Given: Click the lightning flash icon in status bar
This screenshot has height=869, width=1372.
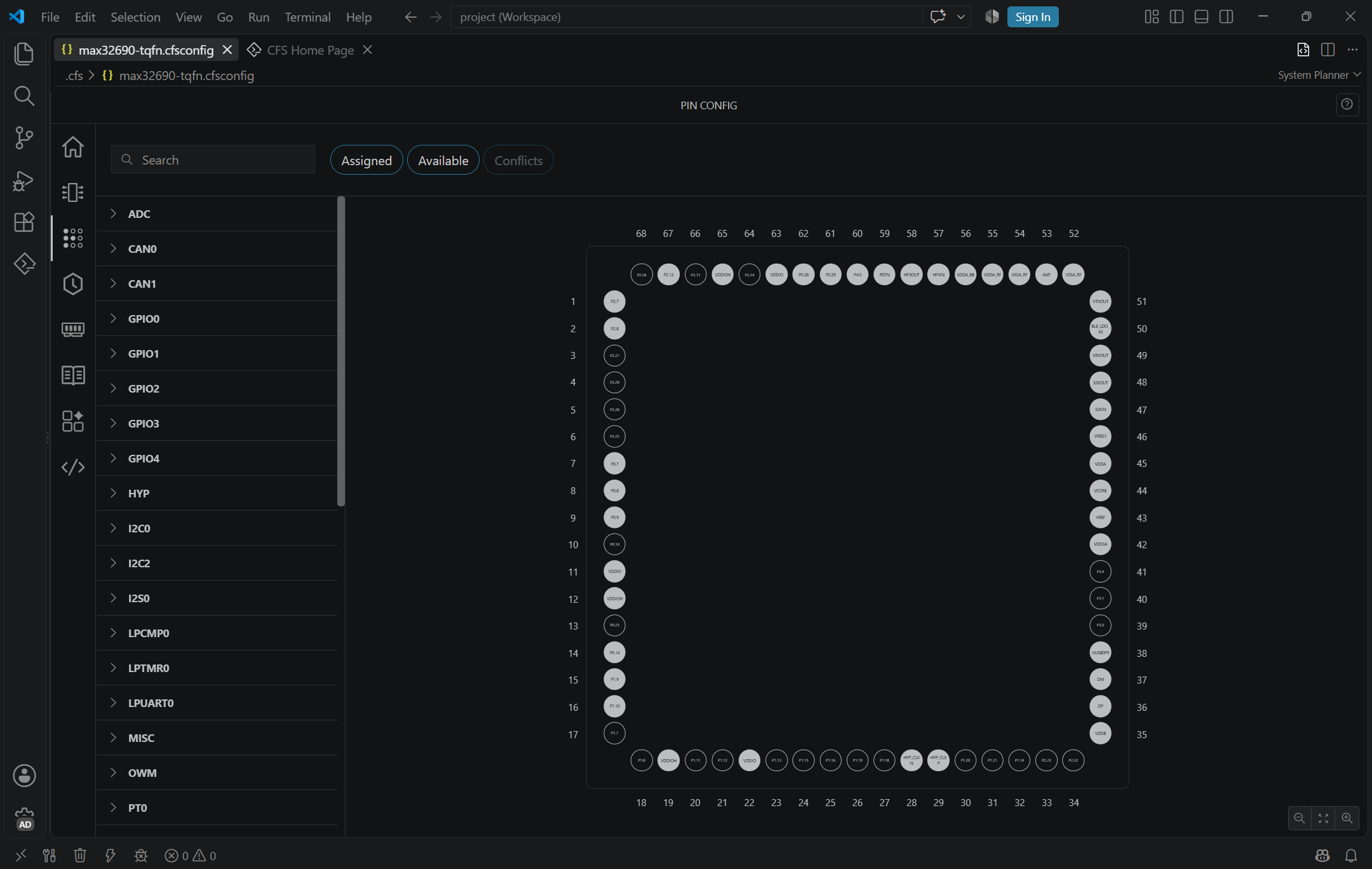Looking at the screenshot, I should point(111,856).
